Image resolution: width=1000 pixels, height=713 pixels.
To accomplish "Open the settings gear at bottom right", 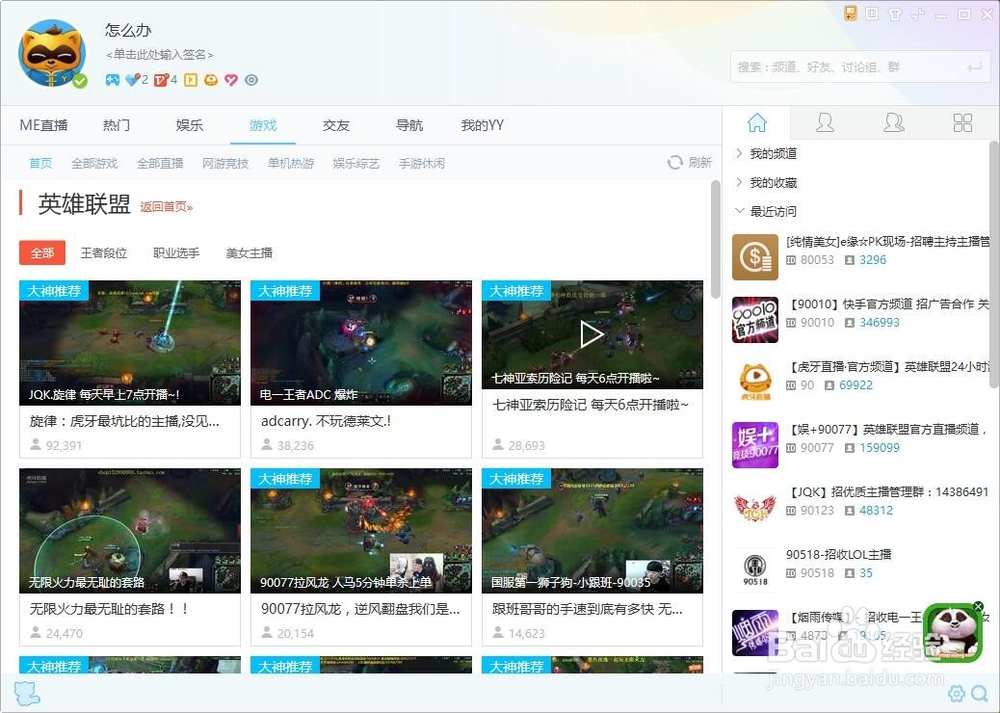I will (956, 693).
